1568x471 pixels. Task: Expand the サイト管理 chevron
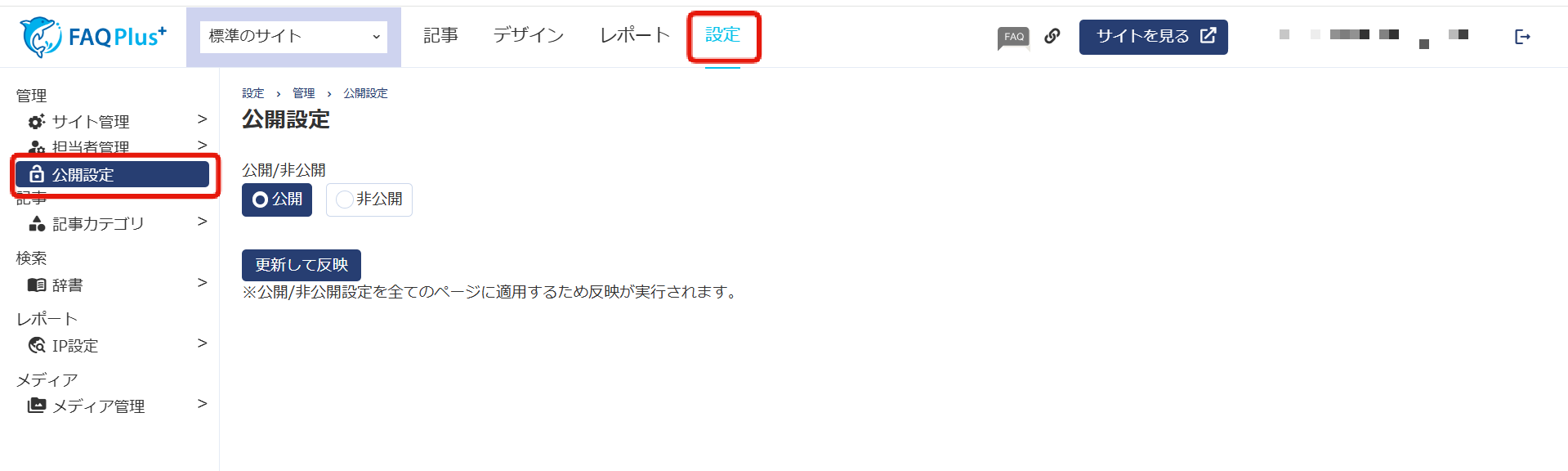click(202, 119)
